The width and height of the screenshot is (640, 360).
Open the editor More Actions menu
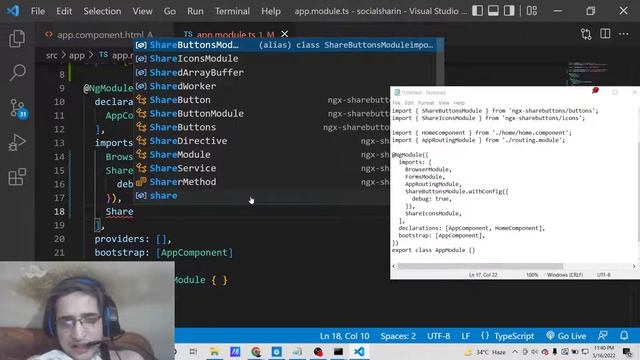[x=624, y=34]
